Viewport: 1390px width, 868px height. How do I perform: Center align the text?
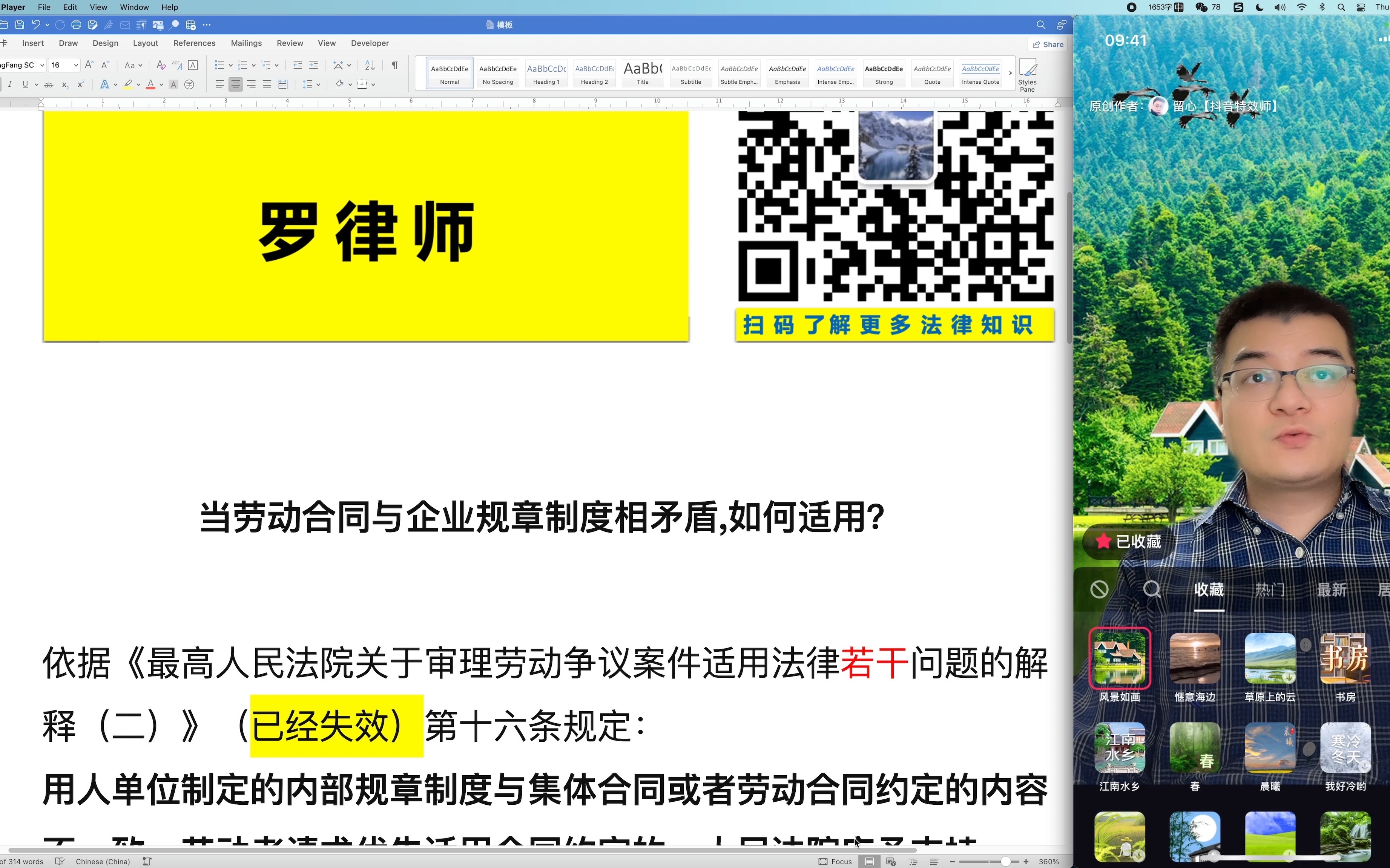235,84
